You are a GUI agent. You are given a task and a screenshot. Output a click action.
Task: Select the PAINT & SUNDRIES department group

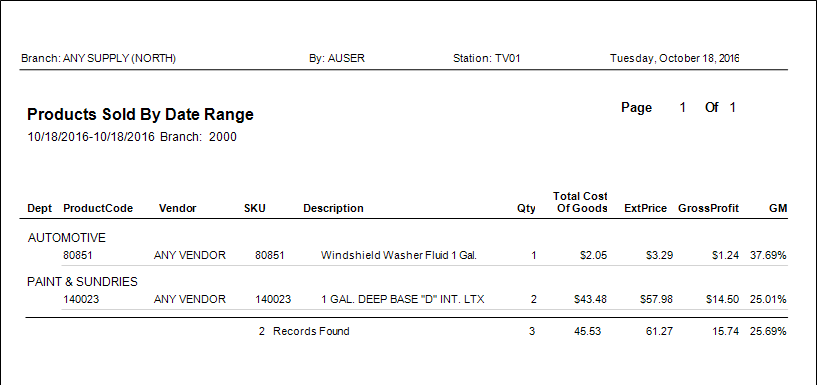(82, 282)
